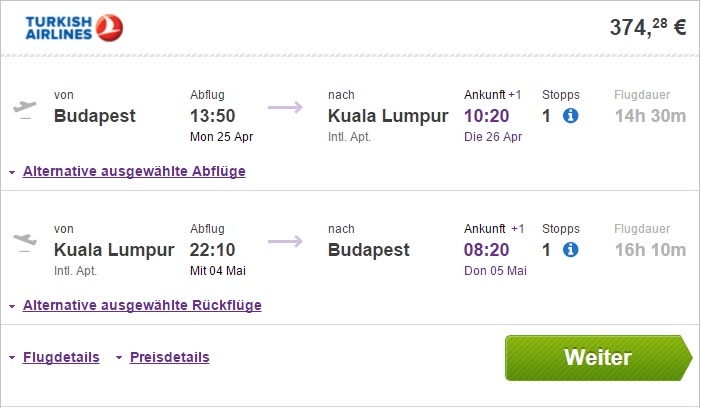Click outbound arrival time 10:20
Screen dimensions: 701x408
click(489, 116)
